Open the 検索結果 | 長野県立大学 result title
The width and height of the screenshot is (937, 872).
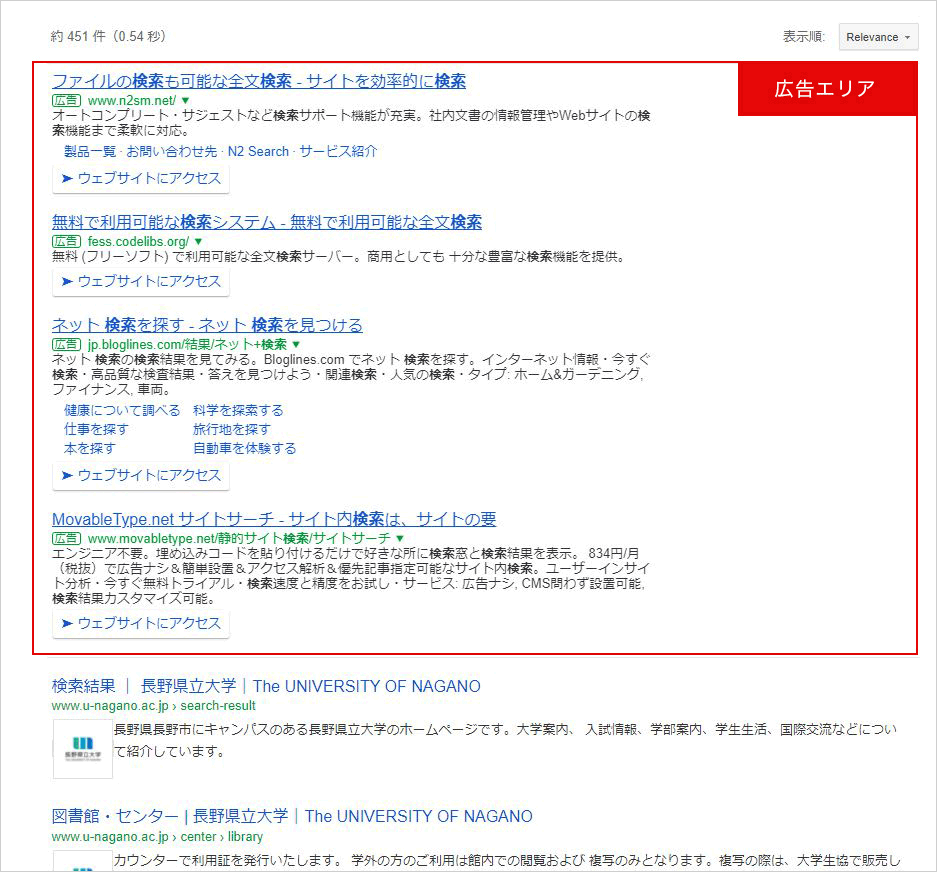pyautogui.click(x=266, y=686)
